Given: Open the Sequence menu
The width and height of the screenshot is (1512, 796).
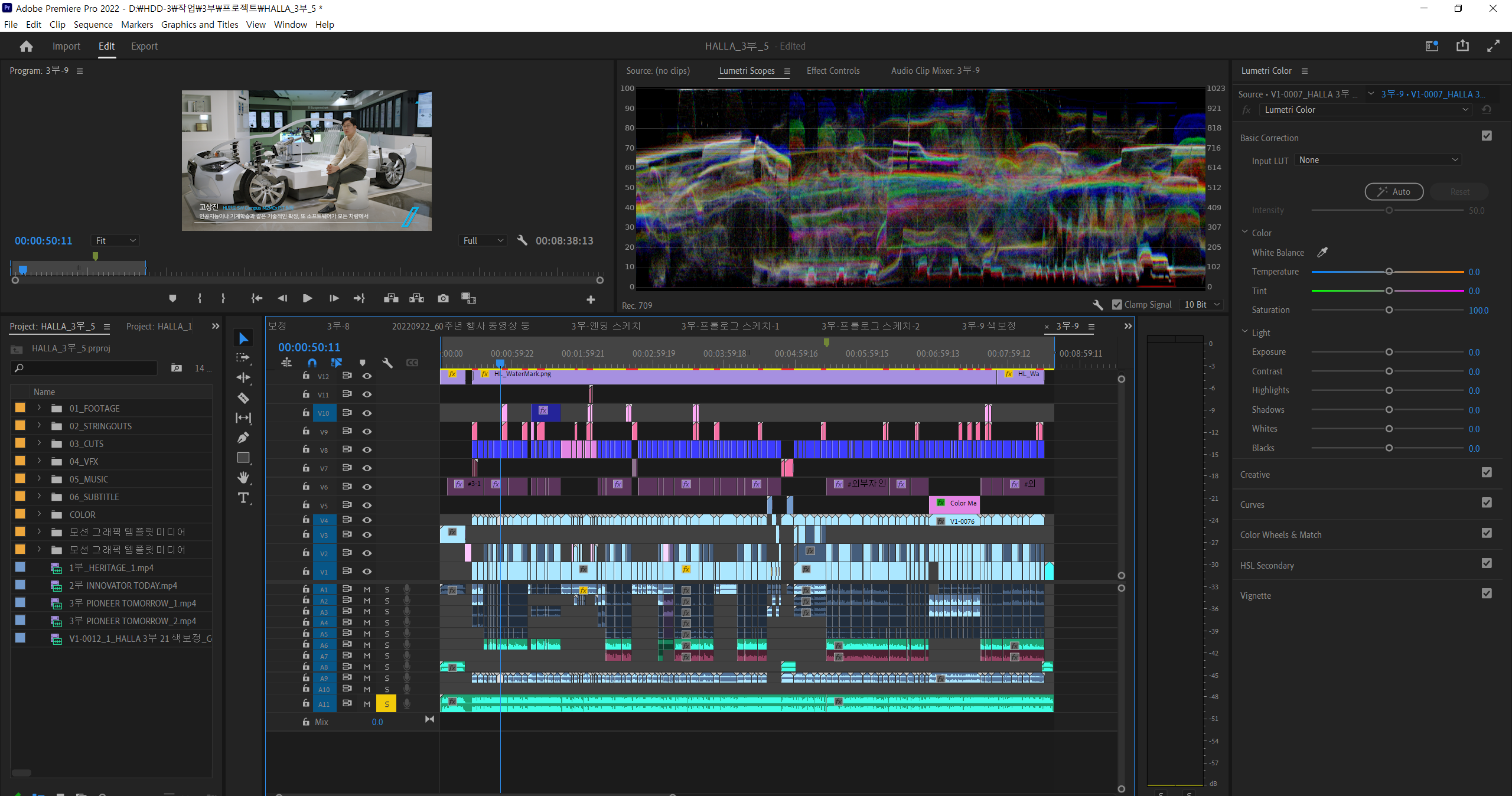Looking at the screenshot, I should tap(93, 24).
